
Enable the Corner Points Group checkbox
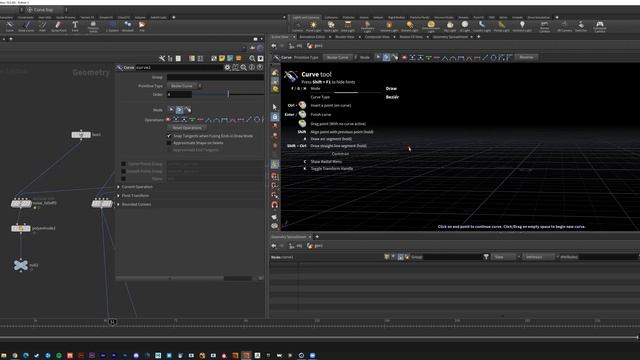tap(123, 164)
